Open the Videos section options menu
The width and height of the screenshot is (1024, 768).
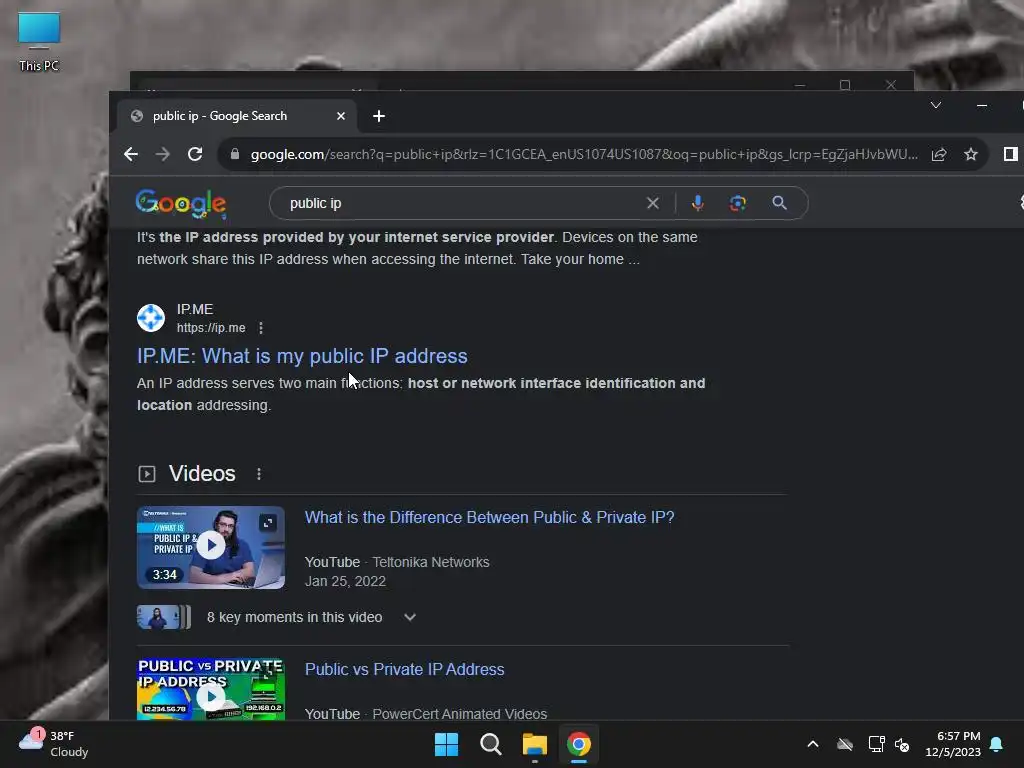259,474
